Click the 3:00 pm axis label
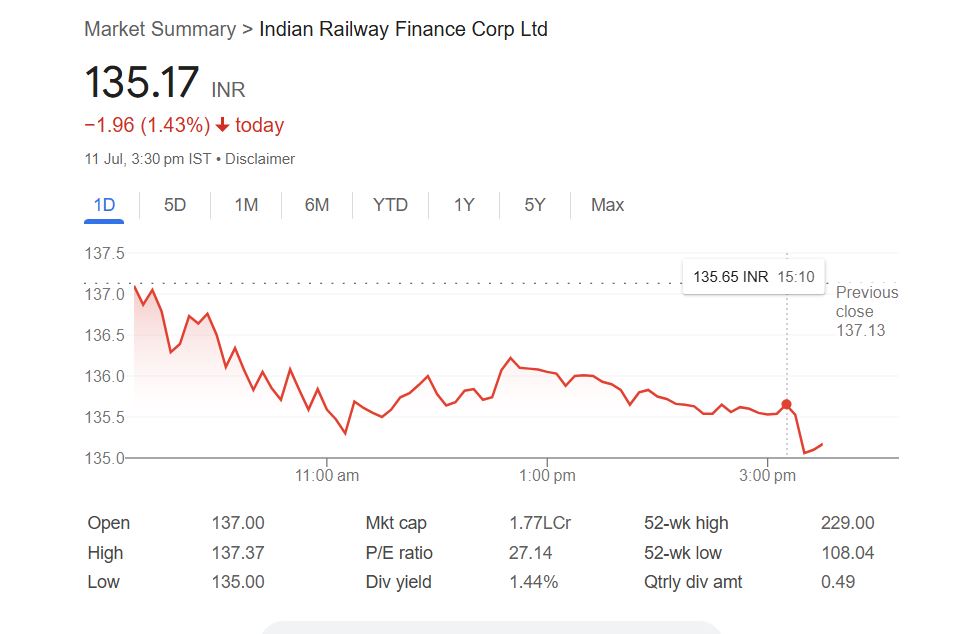Image resolution: width=963 pixels, height=634 pixels. click(767, 476)
